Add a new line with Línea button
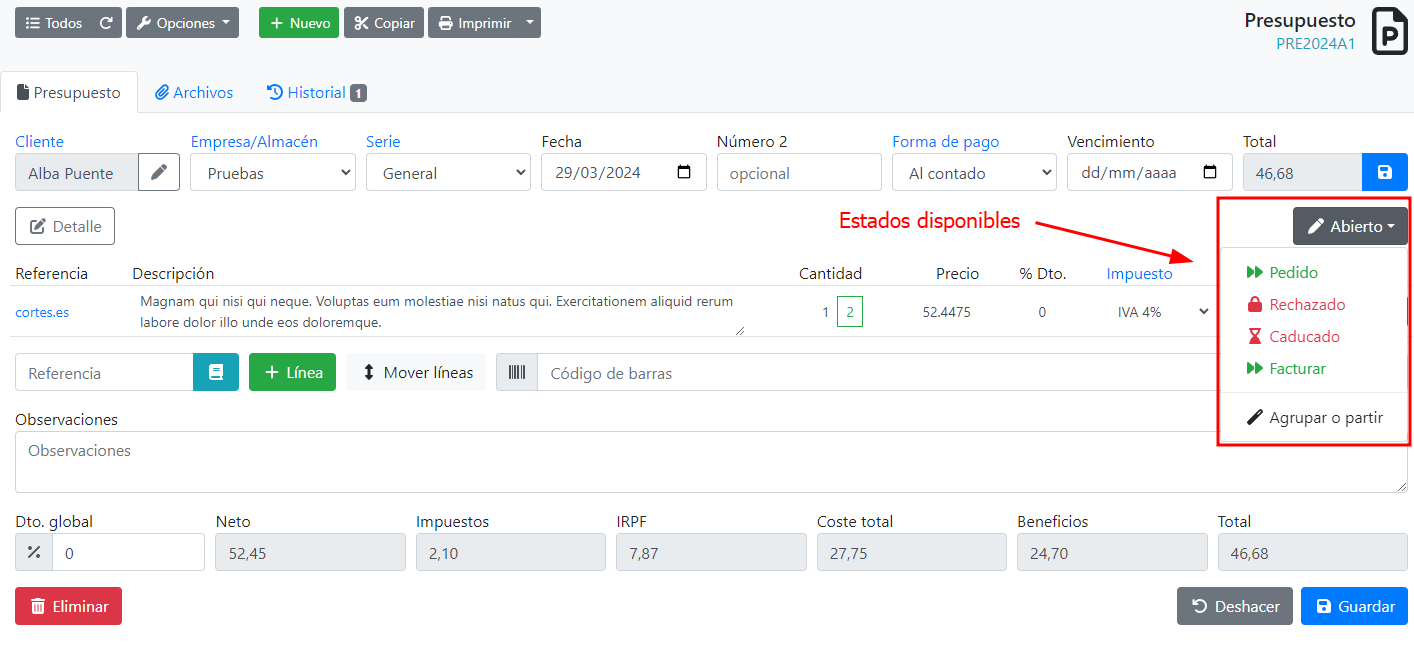The height and width of the screenshot is (665, 1414). [292, 372]
